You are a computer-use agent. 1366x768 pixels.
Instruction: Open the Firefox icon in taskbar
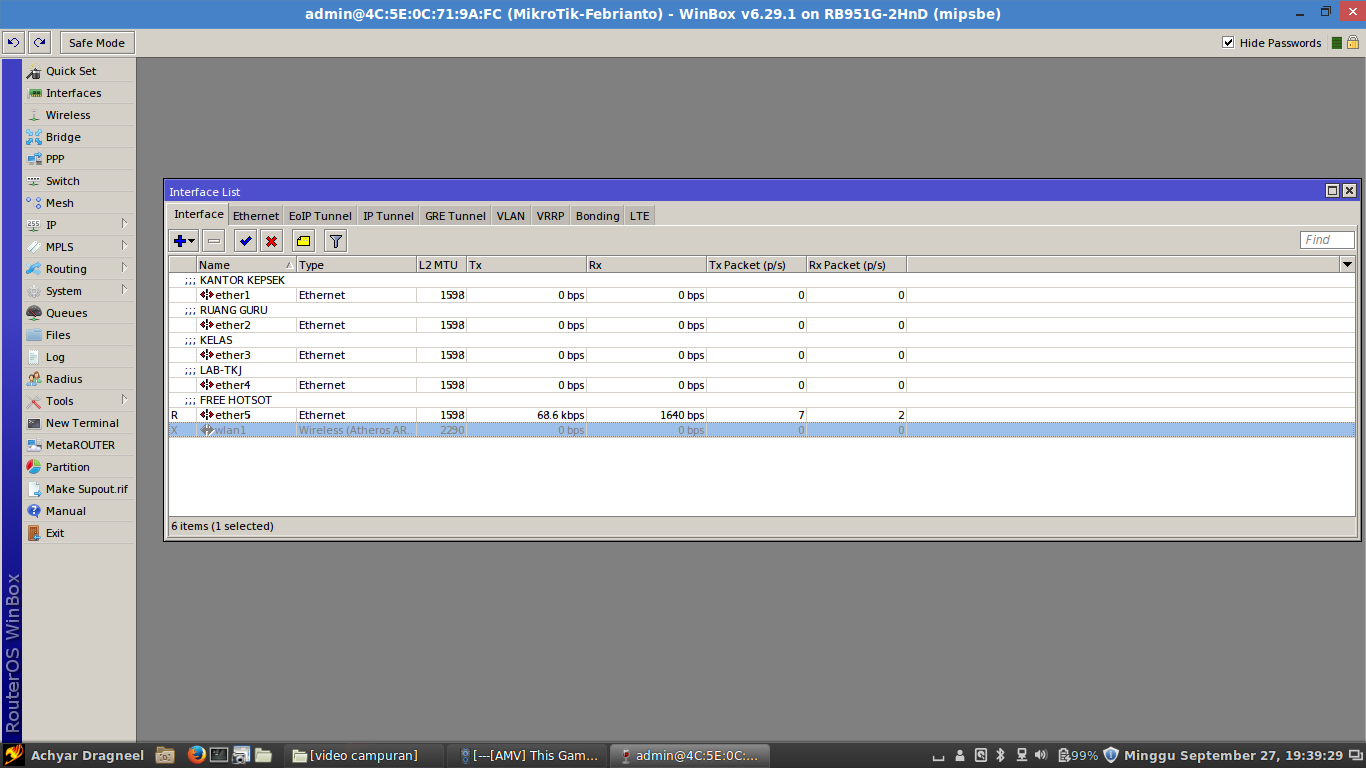(x=196, y=755)
